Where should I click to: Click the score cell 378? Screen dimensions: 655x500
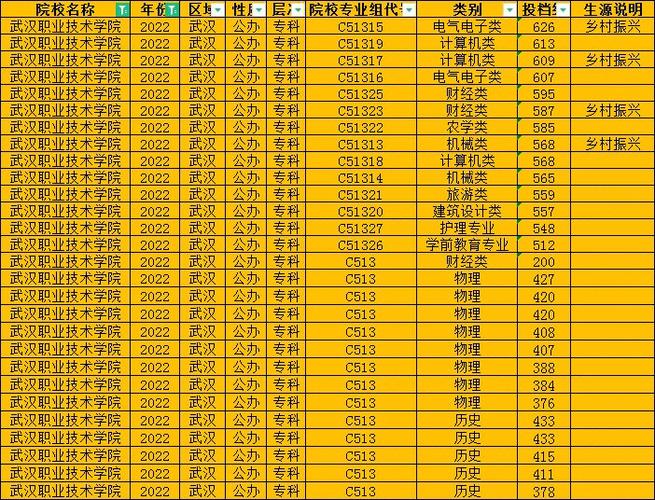point(544,491)
